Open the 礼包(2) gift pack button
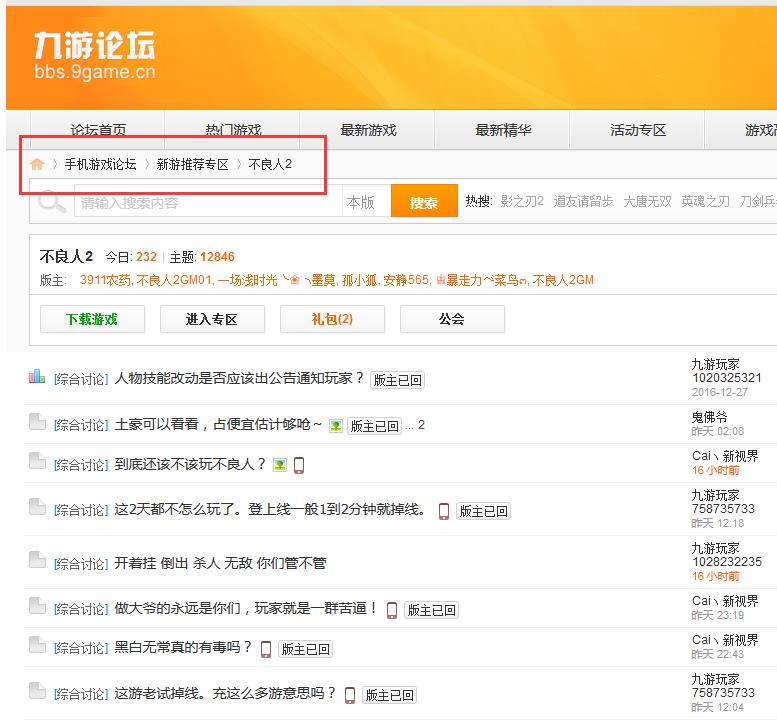Image resolution: width=777 pixels, height=727 pixels. coord(332,319)
